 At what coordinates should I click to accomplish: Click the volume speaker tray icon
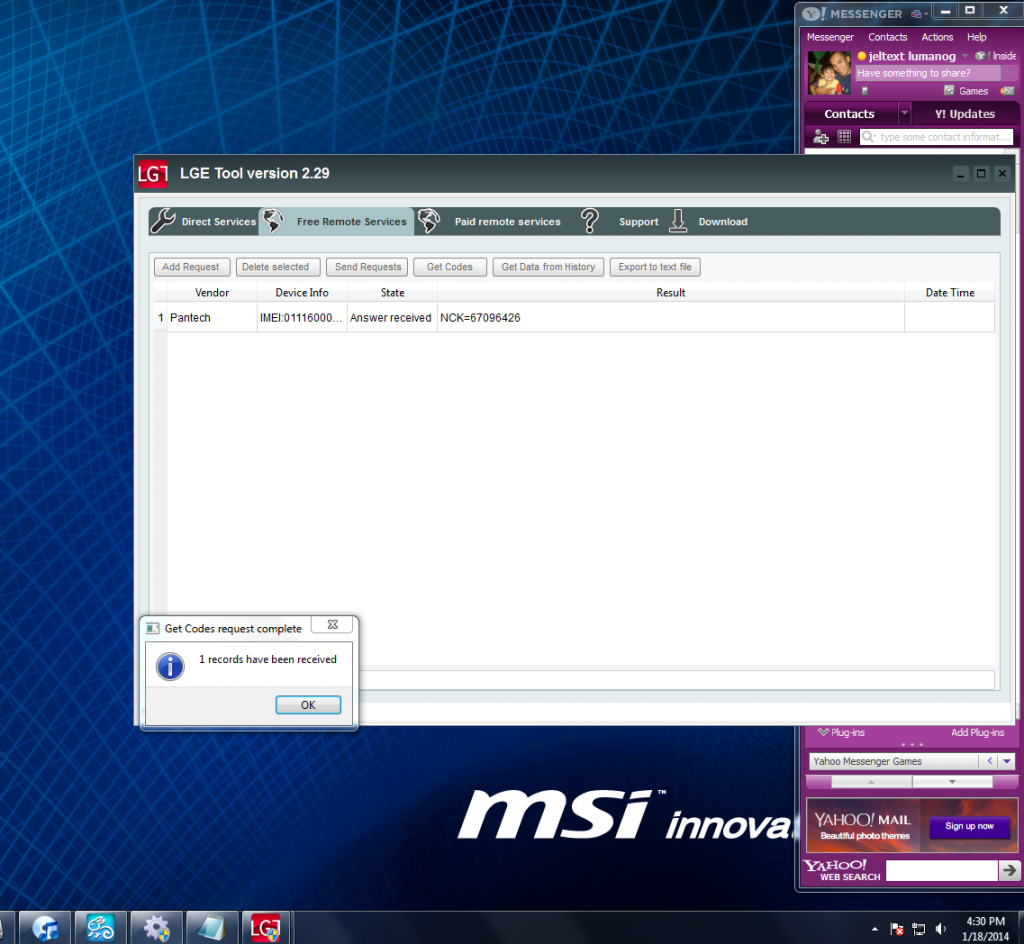940,928
